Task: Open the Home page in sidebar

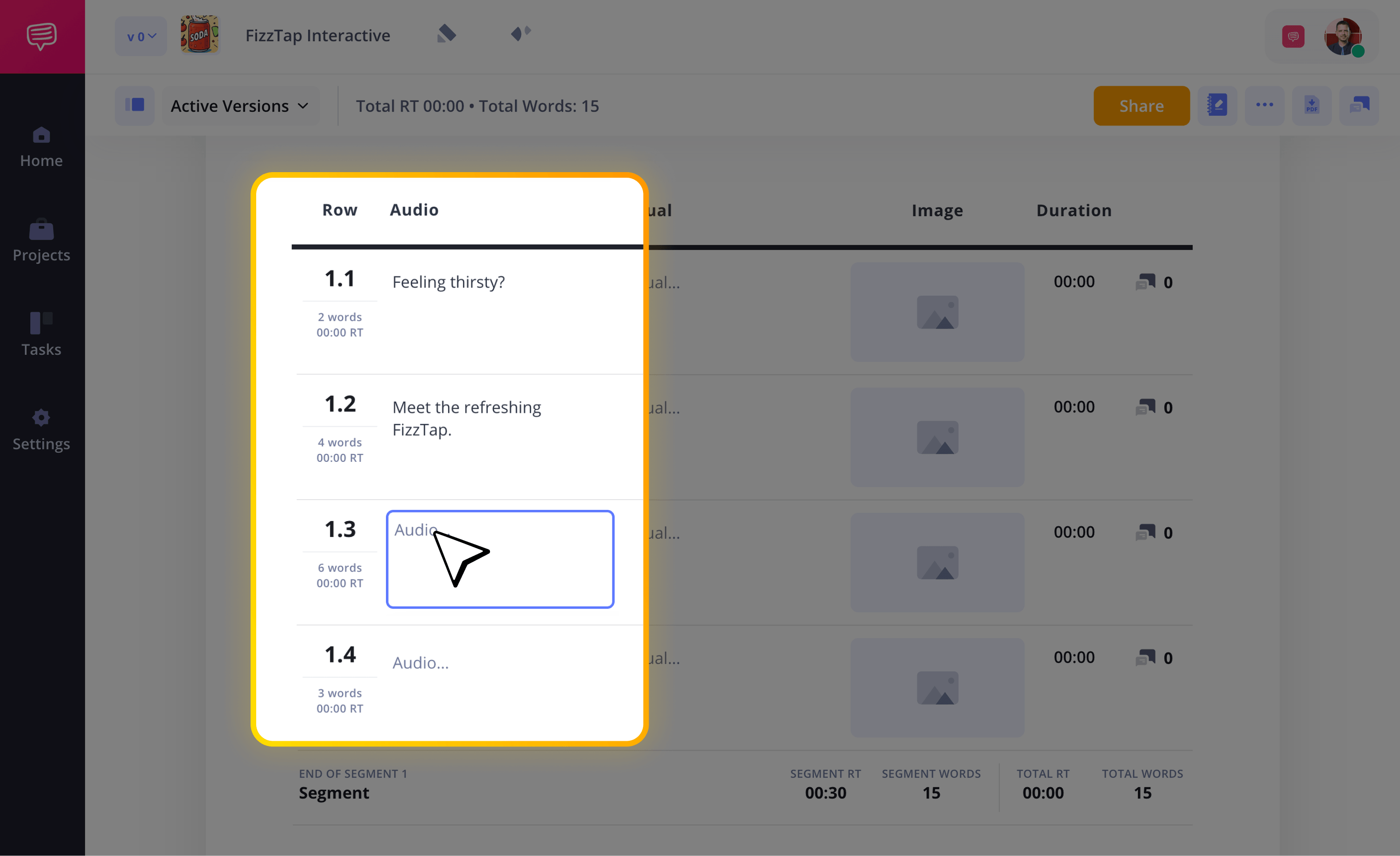Action: click(42, 147)
